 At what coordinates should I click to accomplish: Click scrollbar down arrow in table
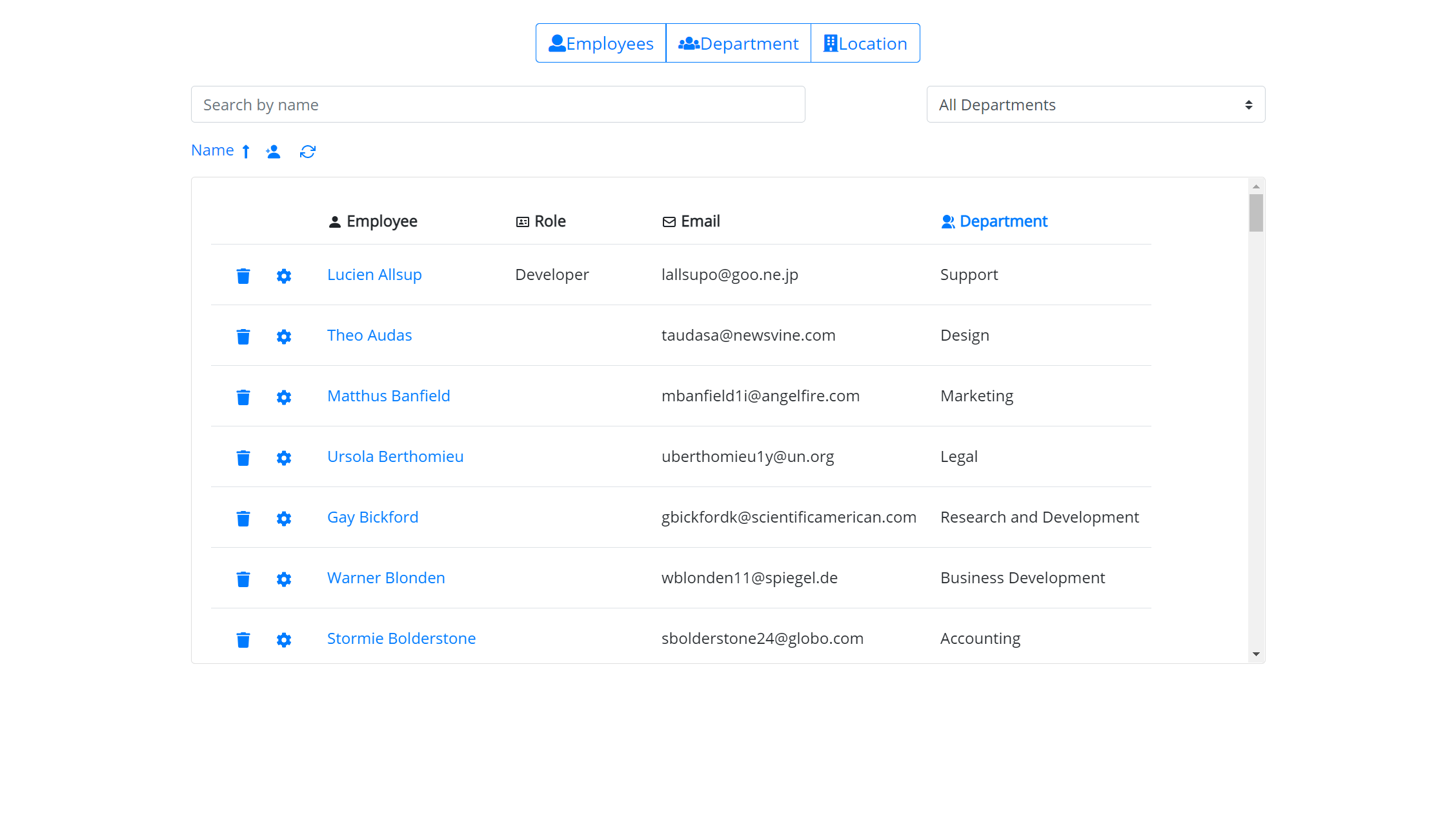(1255, 654)
